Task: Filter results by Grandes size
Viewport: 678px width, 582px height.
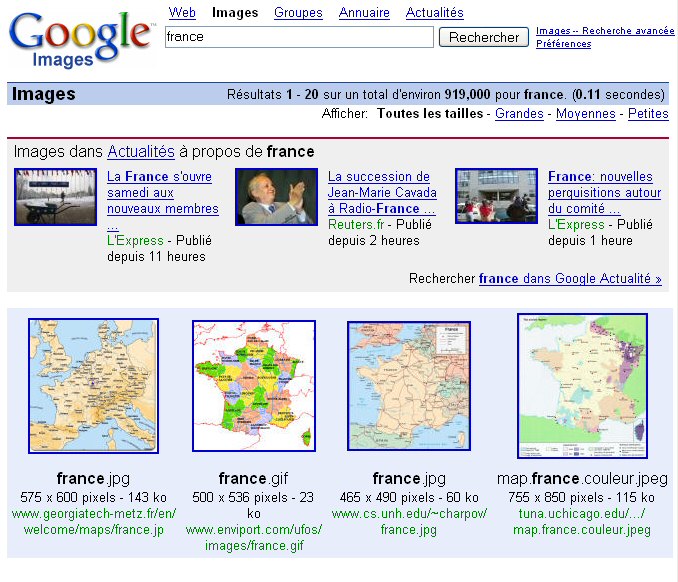Action: [x=519, y=114]
